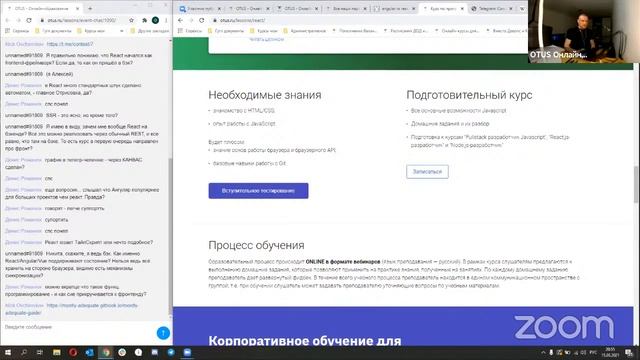Open File Explorer from the taskbar
640x360 pixels.
coord(57,352)
